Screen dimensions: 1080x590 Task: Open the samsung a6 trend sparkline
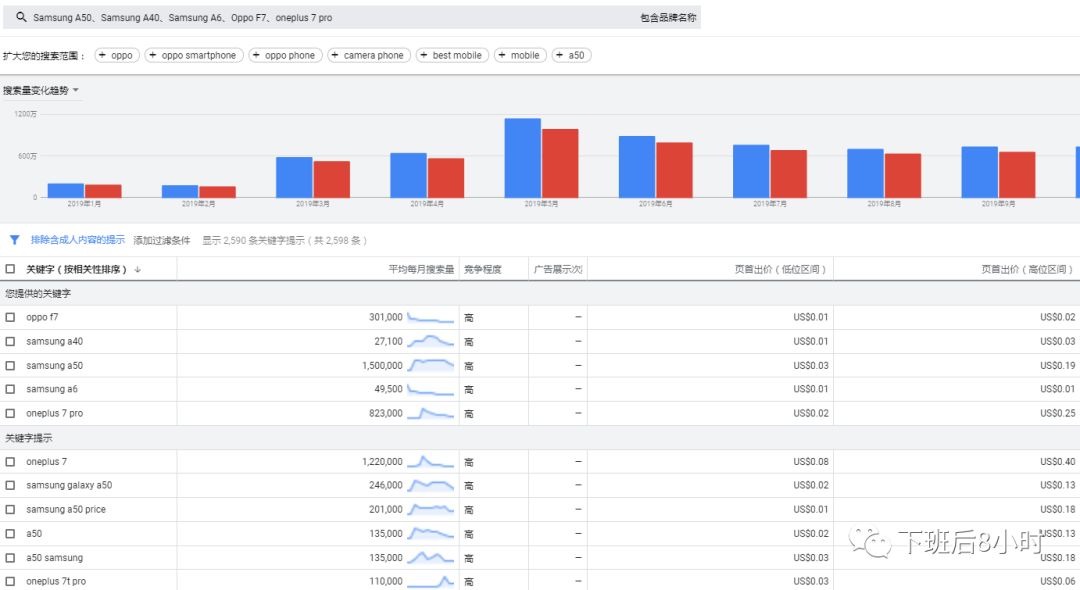pos(430,390)
